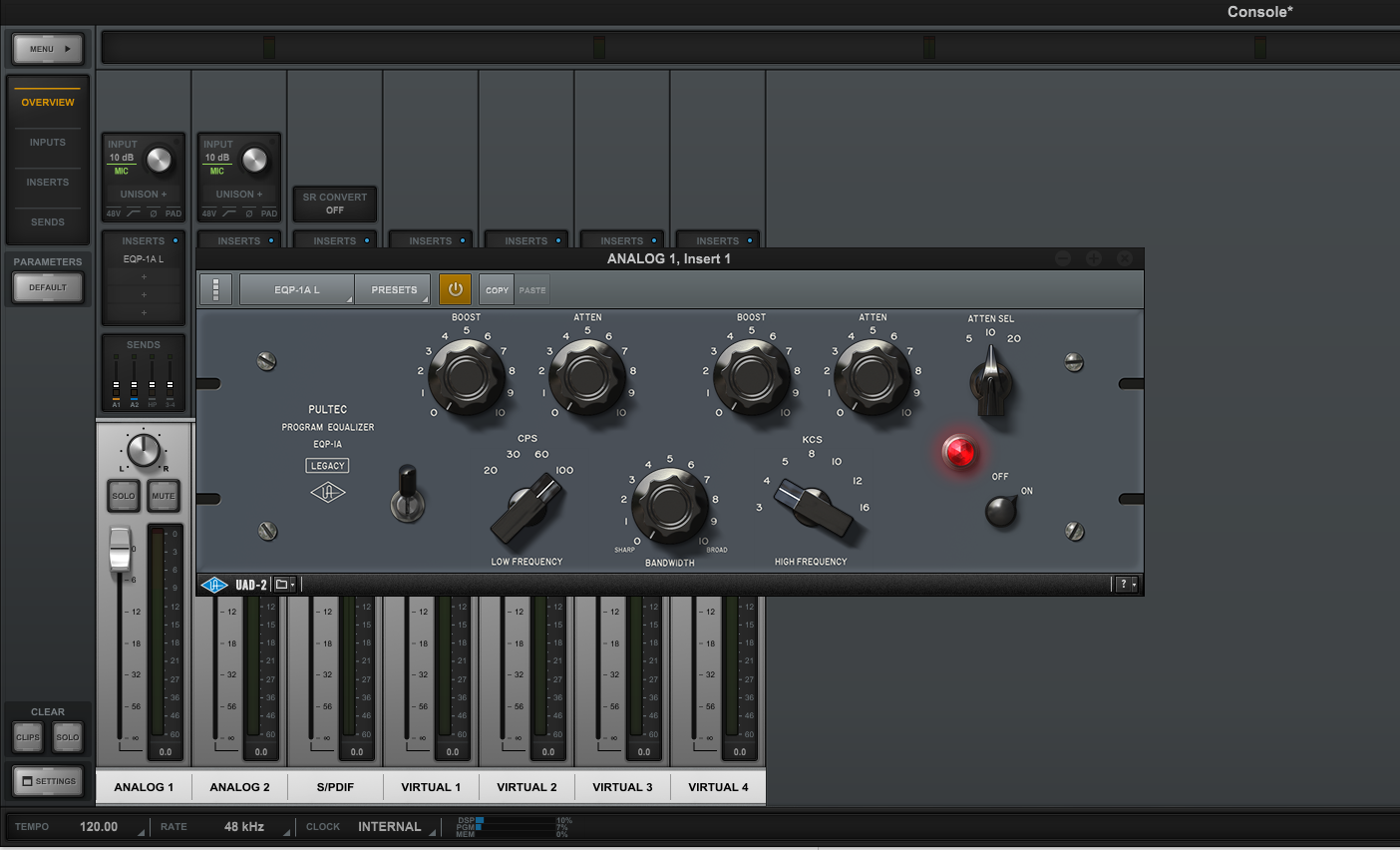Toggle SR CONVERT on S/PDIF channel
The height and width of the screenshot is (850, 1400).
[335, 204]
